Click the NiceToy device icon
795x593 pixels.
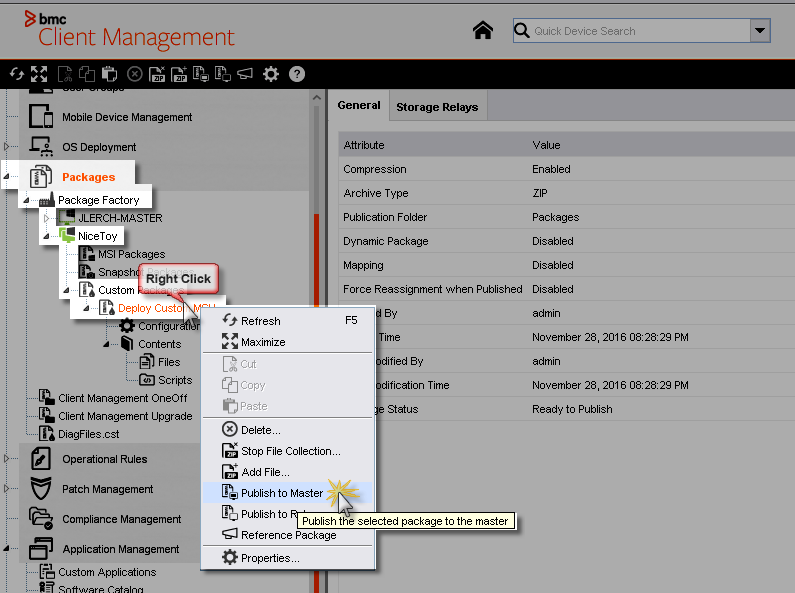[67, 235]
